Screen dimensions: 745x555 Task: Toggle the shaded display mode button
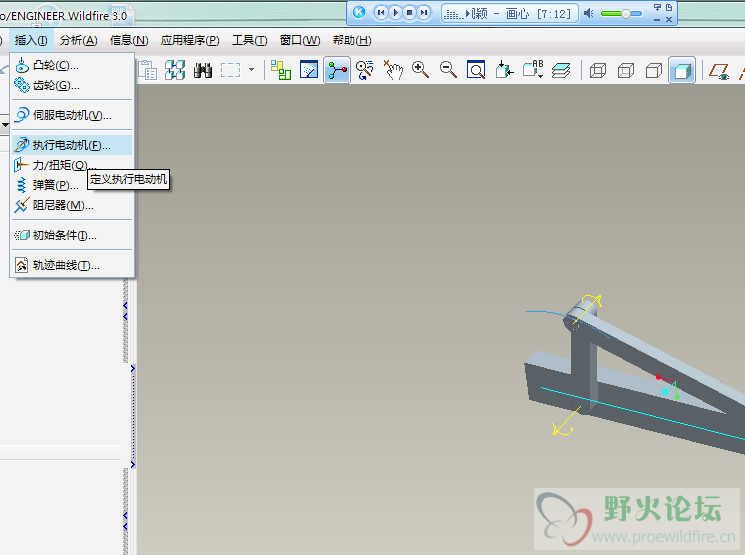coord(682,70)
